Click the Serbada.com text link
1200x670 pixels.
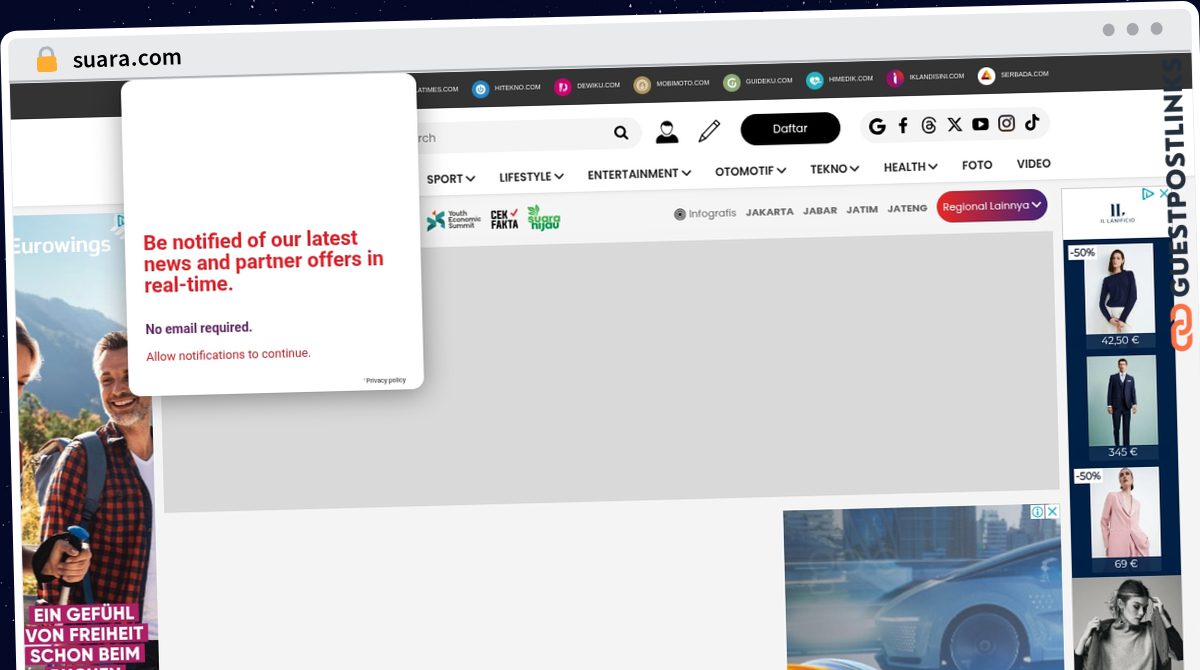click(x=1024, y=74)
